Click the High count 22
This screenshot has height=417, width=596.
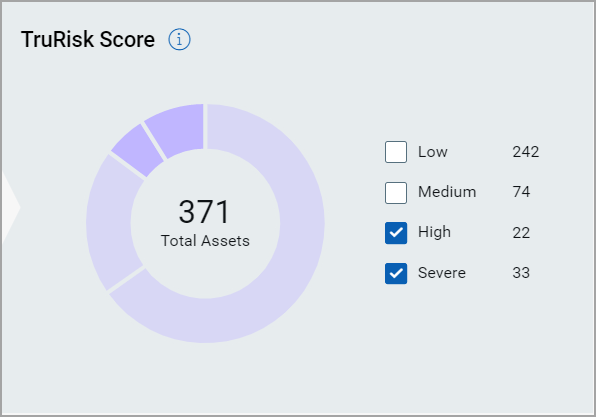point(521,233)
